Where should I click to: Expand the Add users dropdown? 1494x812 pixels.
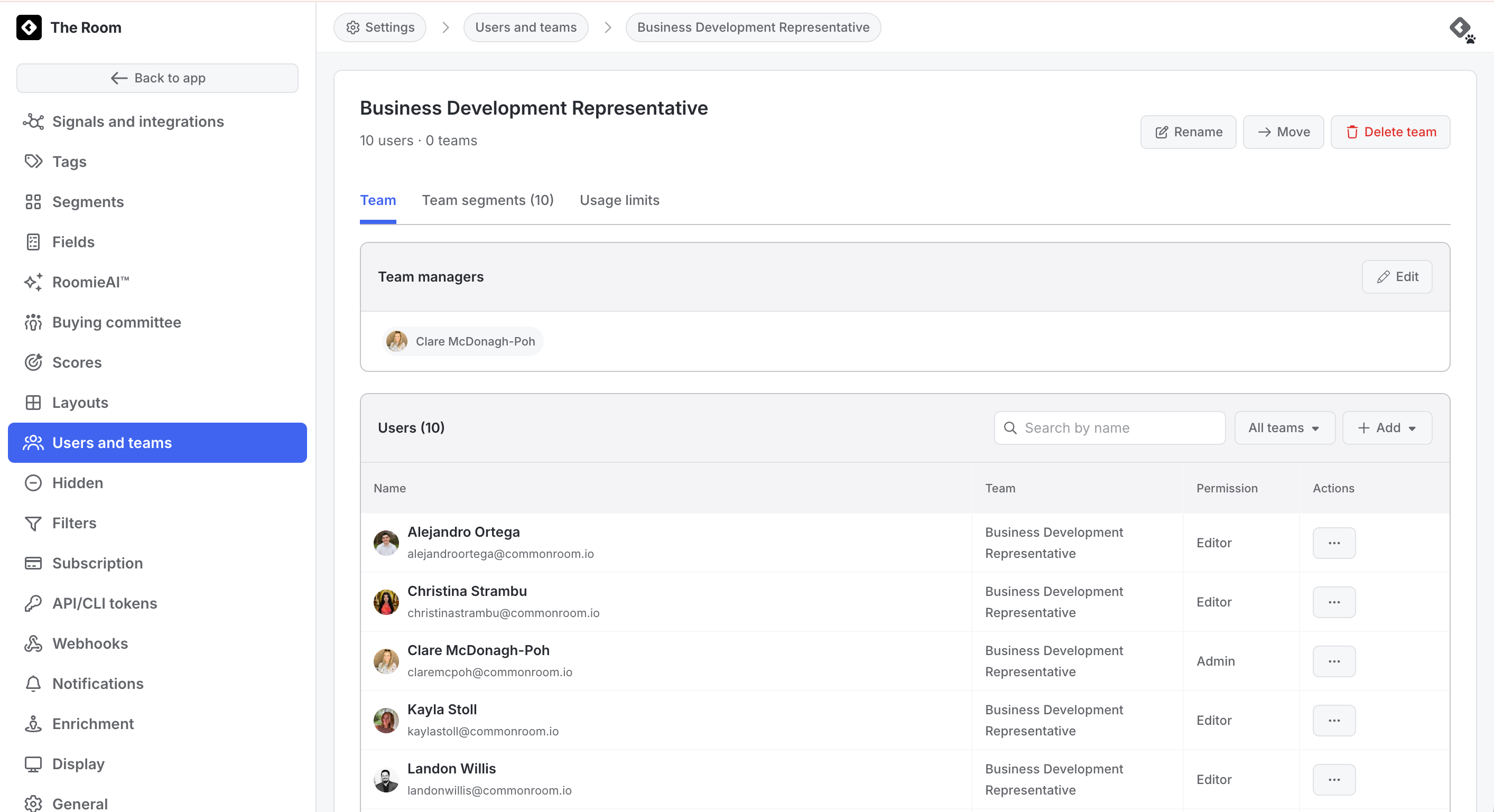[x=1387, y=428]
